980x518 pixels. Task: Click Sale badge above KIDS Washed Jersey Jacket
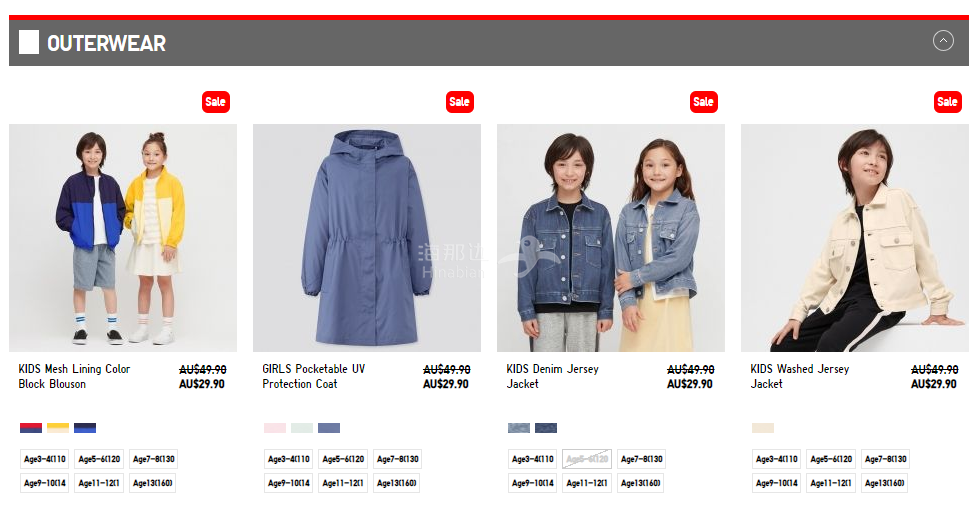[x=948, y=102]
